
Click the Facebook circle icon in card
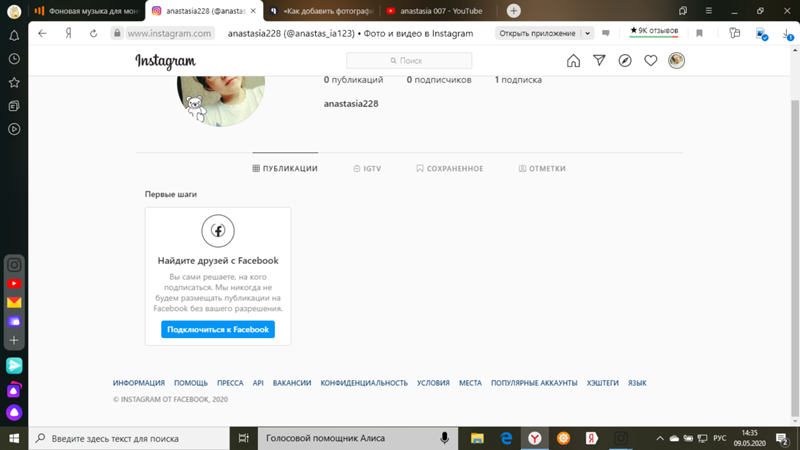pos(218,231)
